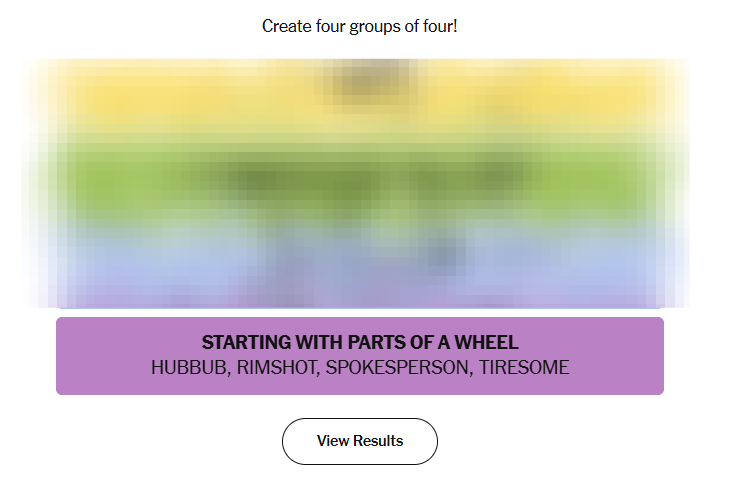Click the View Results button
This screenshot has height=504, width=732.
click(x=360, y=441)
